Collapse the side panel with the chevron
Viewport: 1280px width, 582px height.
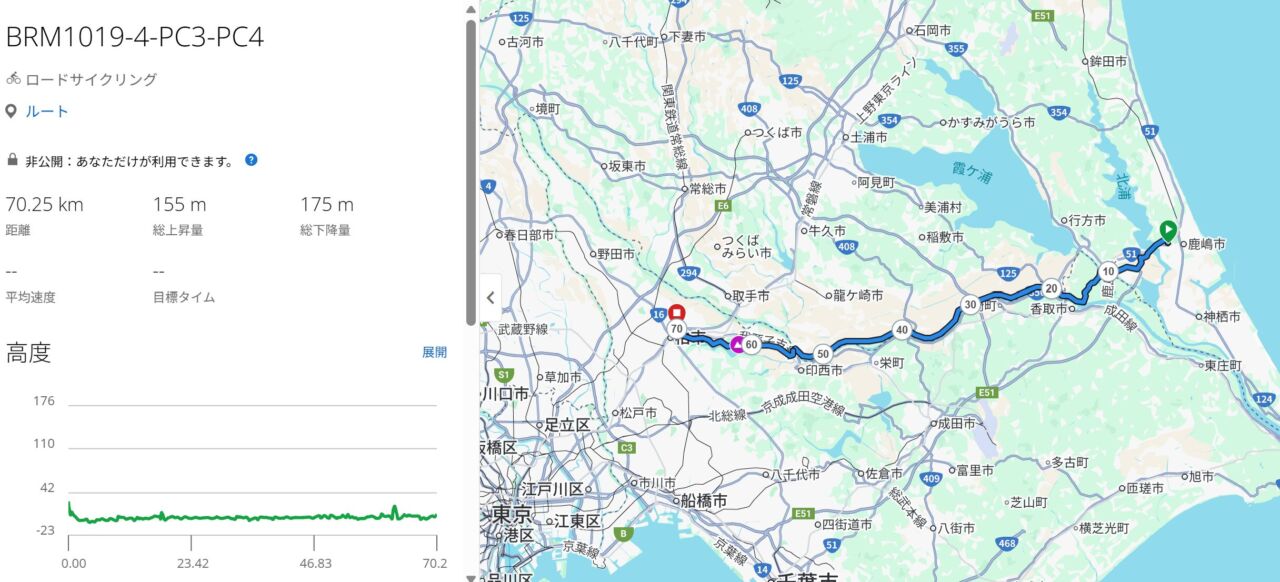click(490, 297)
